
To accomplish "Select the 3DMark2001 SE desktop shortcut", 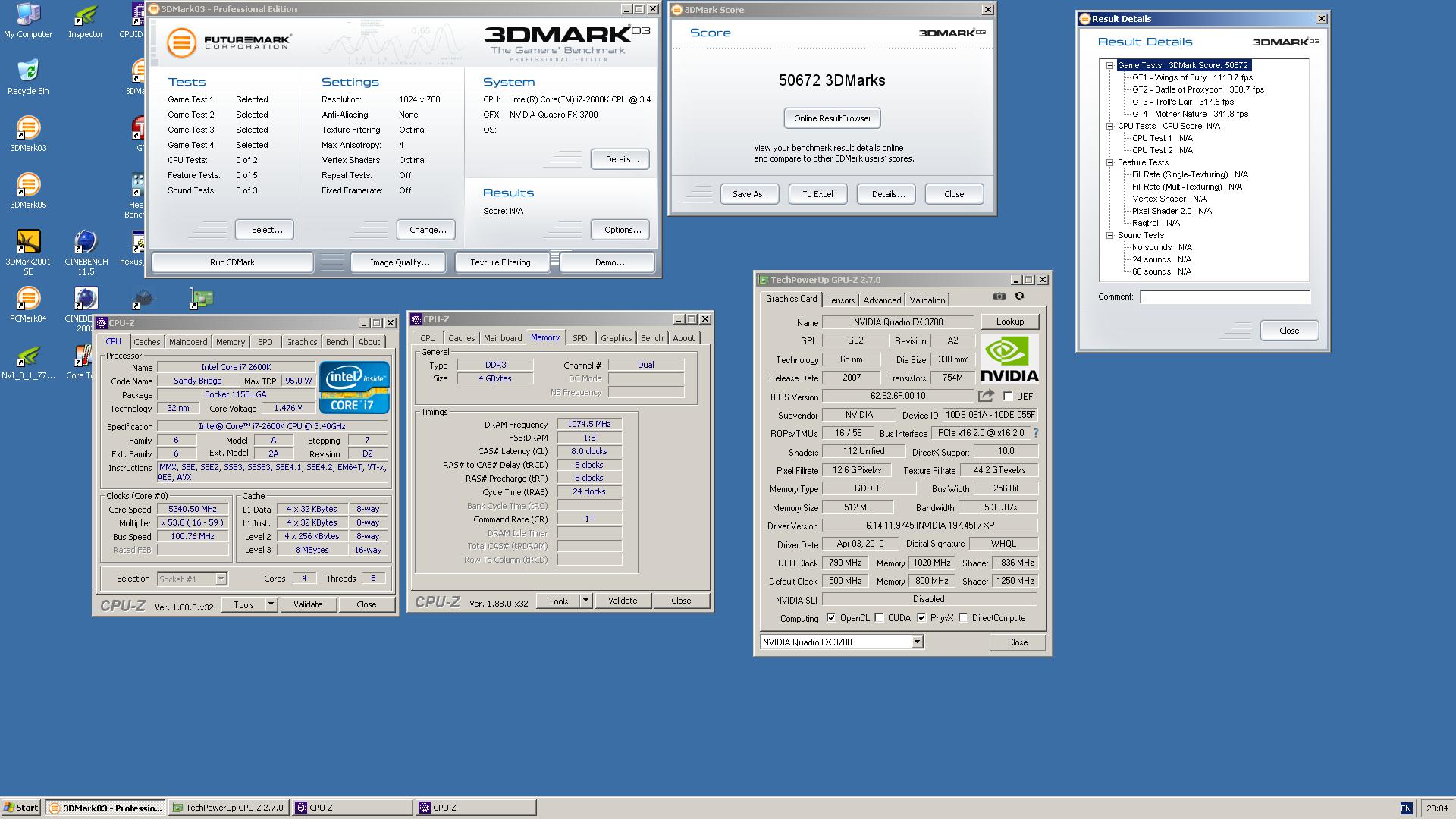I will click(28, 252).
